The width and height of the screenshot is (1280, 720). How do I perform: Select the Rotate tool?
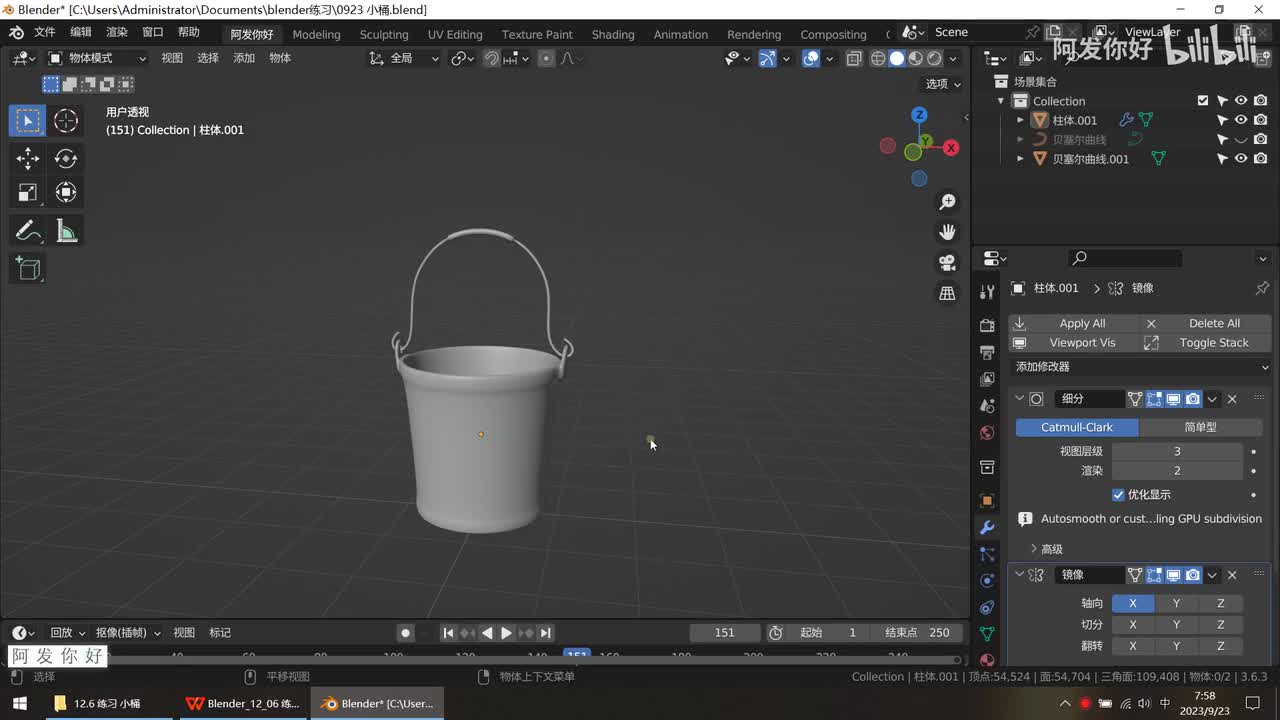(66, 158)
